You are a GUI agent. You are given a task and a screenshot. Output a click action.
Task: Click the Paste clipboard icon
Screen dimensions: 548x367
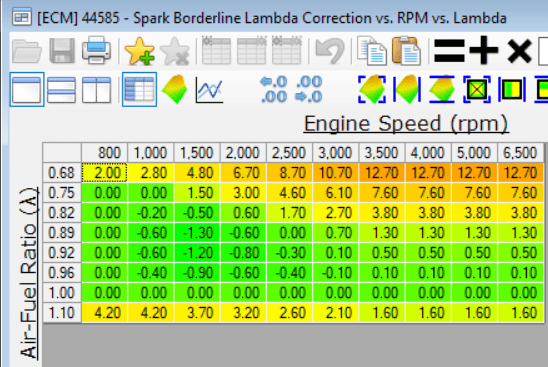click(406, 51)
